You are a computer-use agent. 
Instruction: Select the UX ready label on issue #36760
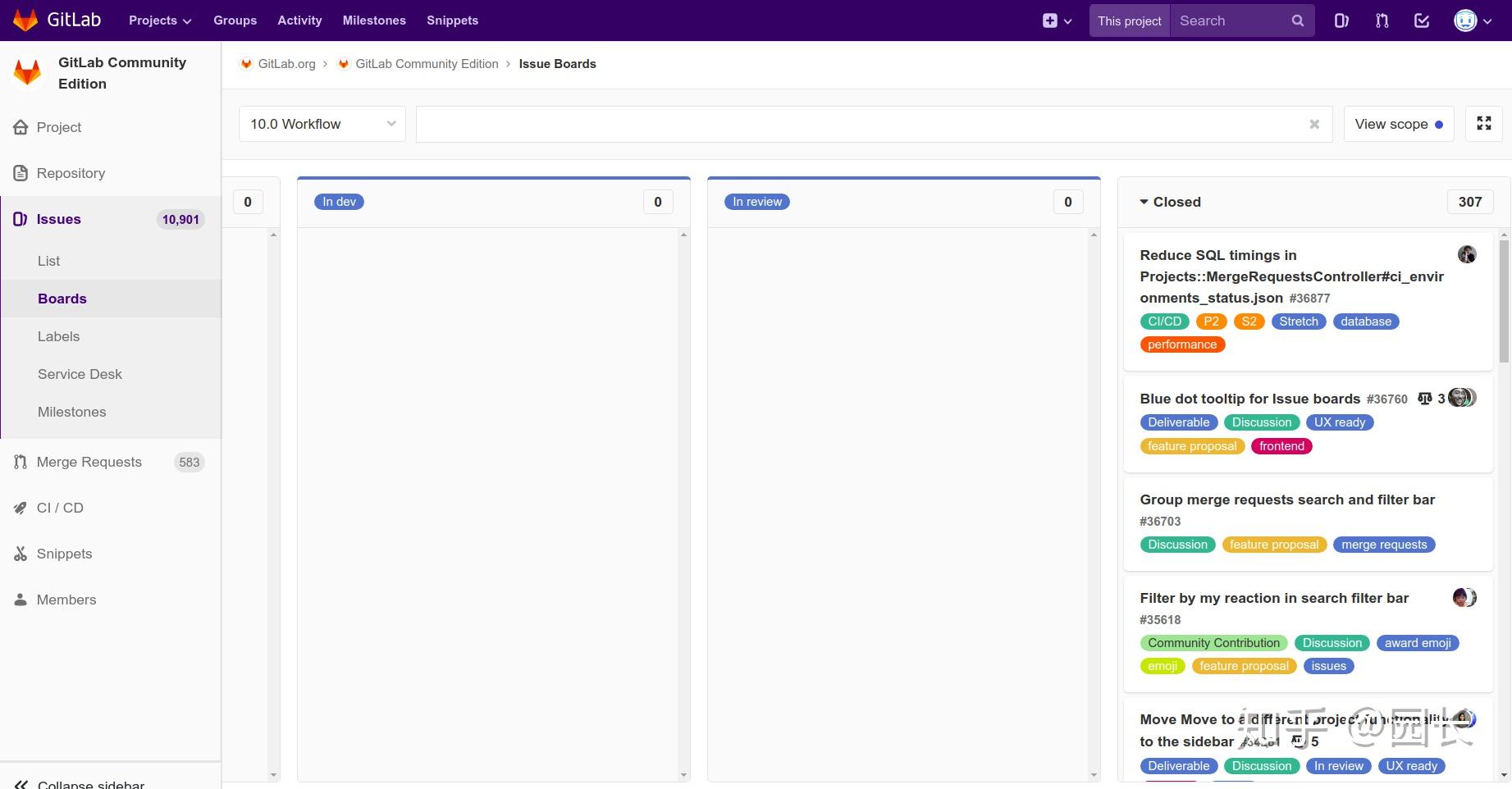[1339, 422]
